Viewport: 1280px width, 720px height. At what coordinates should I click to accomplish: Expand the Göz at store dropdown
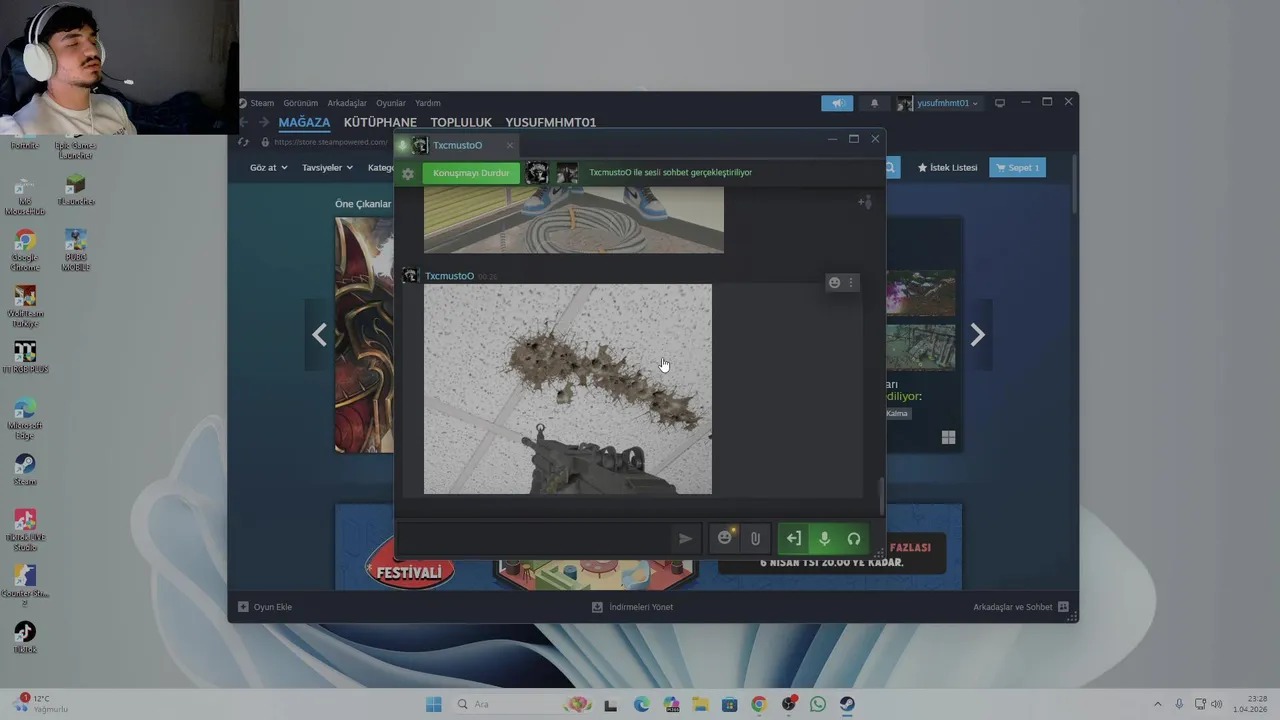[268, 167]
